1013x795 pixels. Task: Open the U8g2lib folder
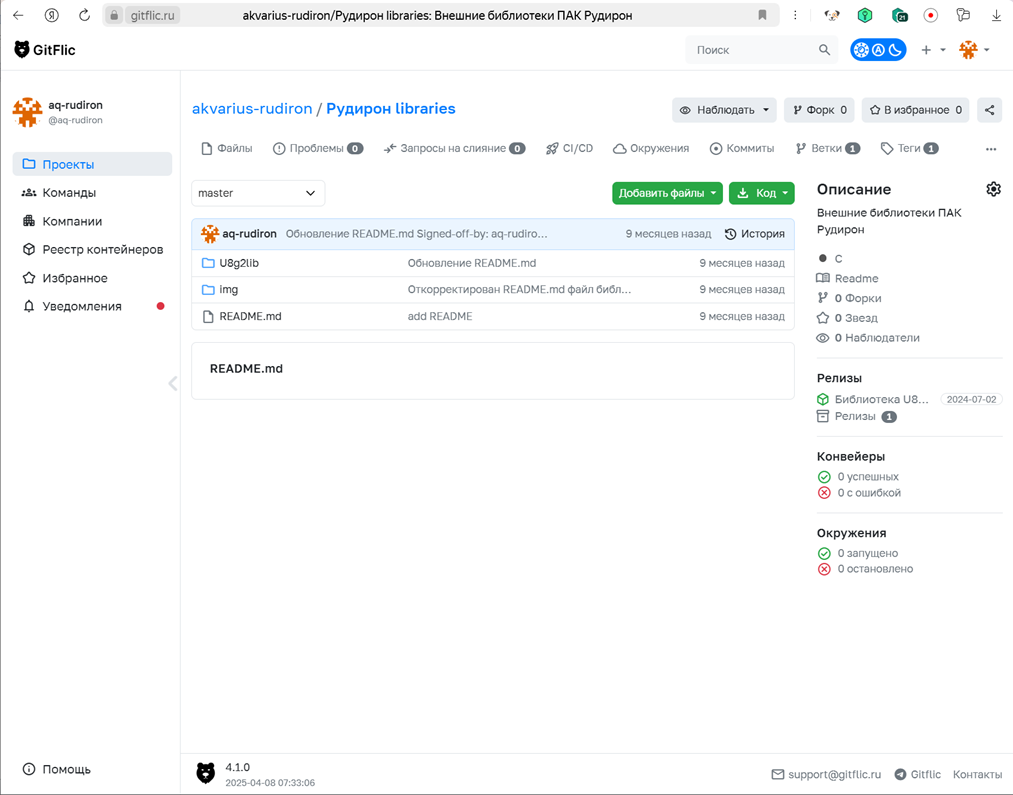click(239, 263)
